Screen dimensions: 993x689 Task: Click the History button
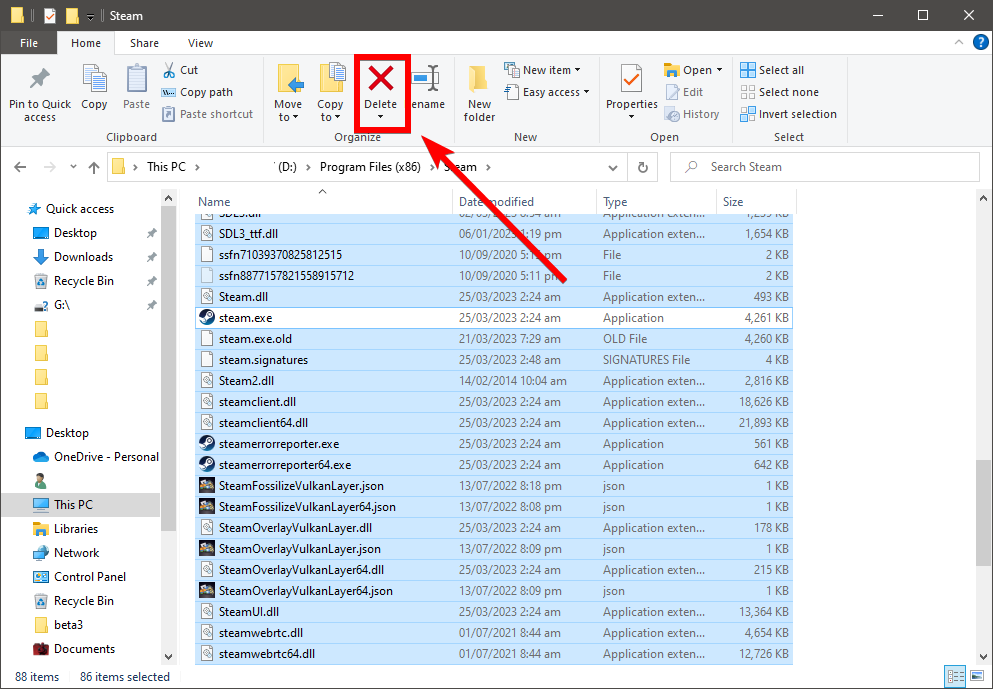(692, 115)
